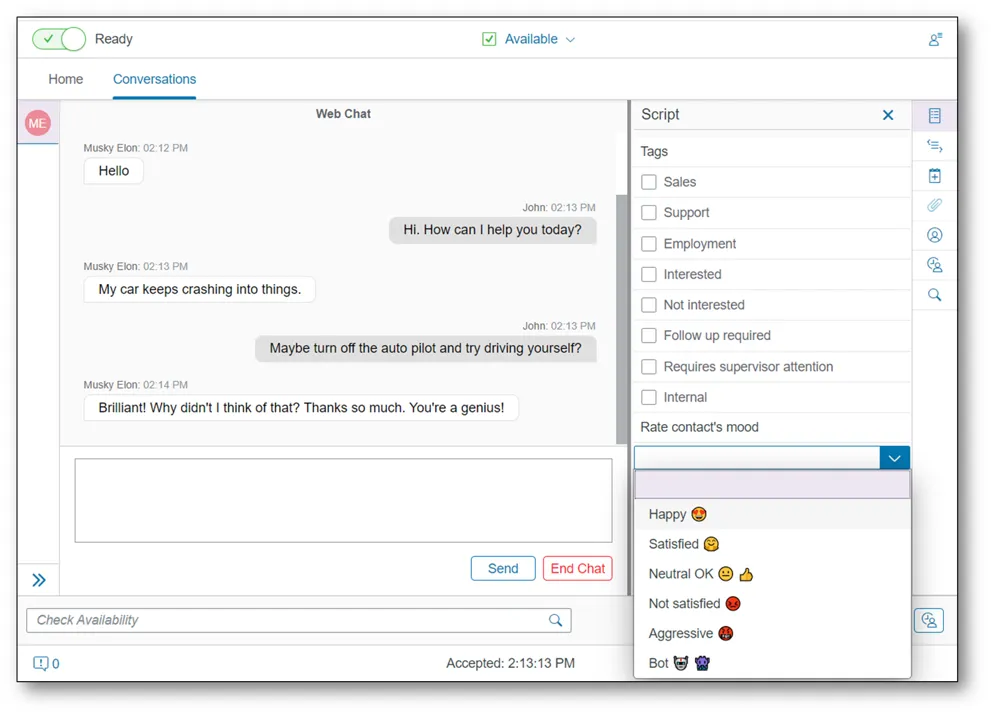Toggle the Ready status switch
Viewport: 991px width, 715px height.
(x=59, y=39)
